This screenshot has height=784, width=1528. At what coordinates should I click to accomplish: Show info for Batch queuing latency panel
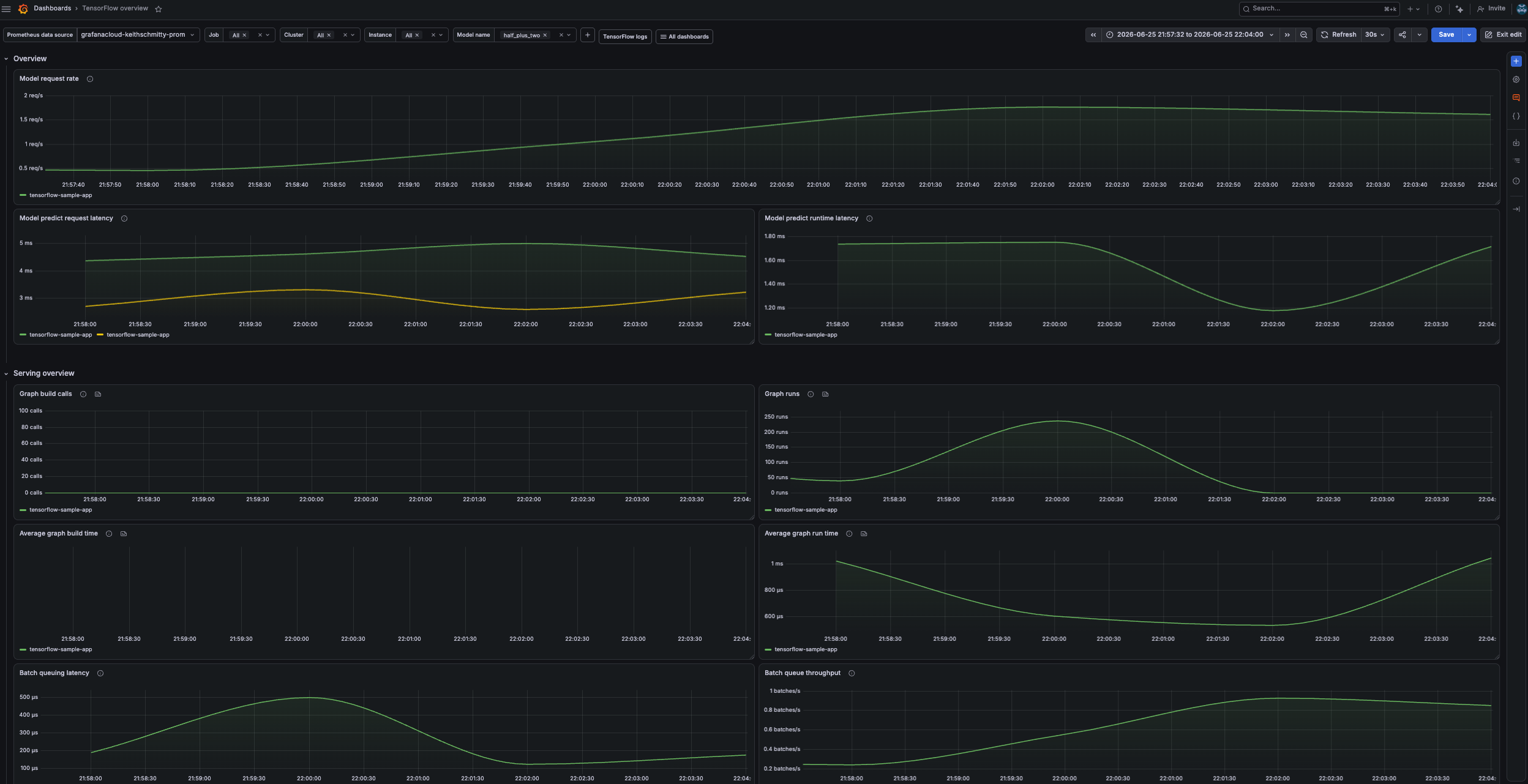[100, 673]
